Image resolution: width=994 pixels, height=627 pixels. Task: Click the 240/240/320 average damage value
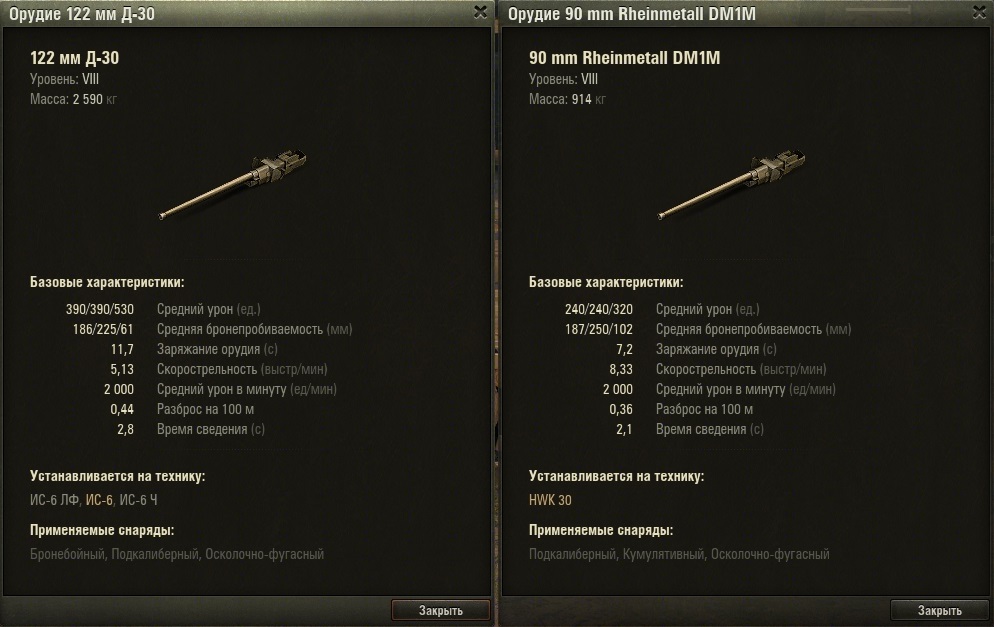[x=598, y=309]
